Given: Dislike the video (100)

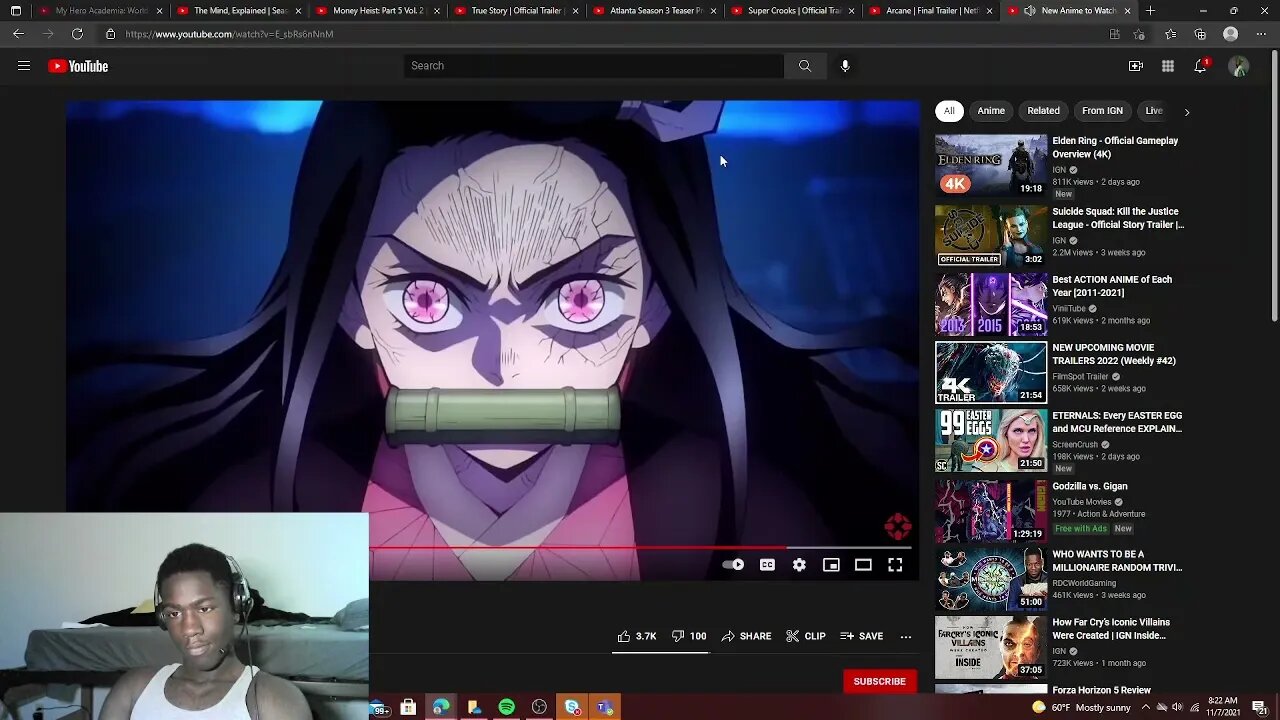Looking at the screenshot, I should coord(689,636).
